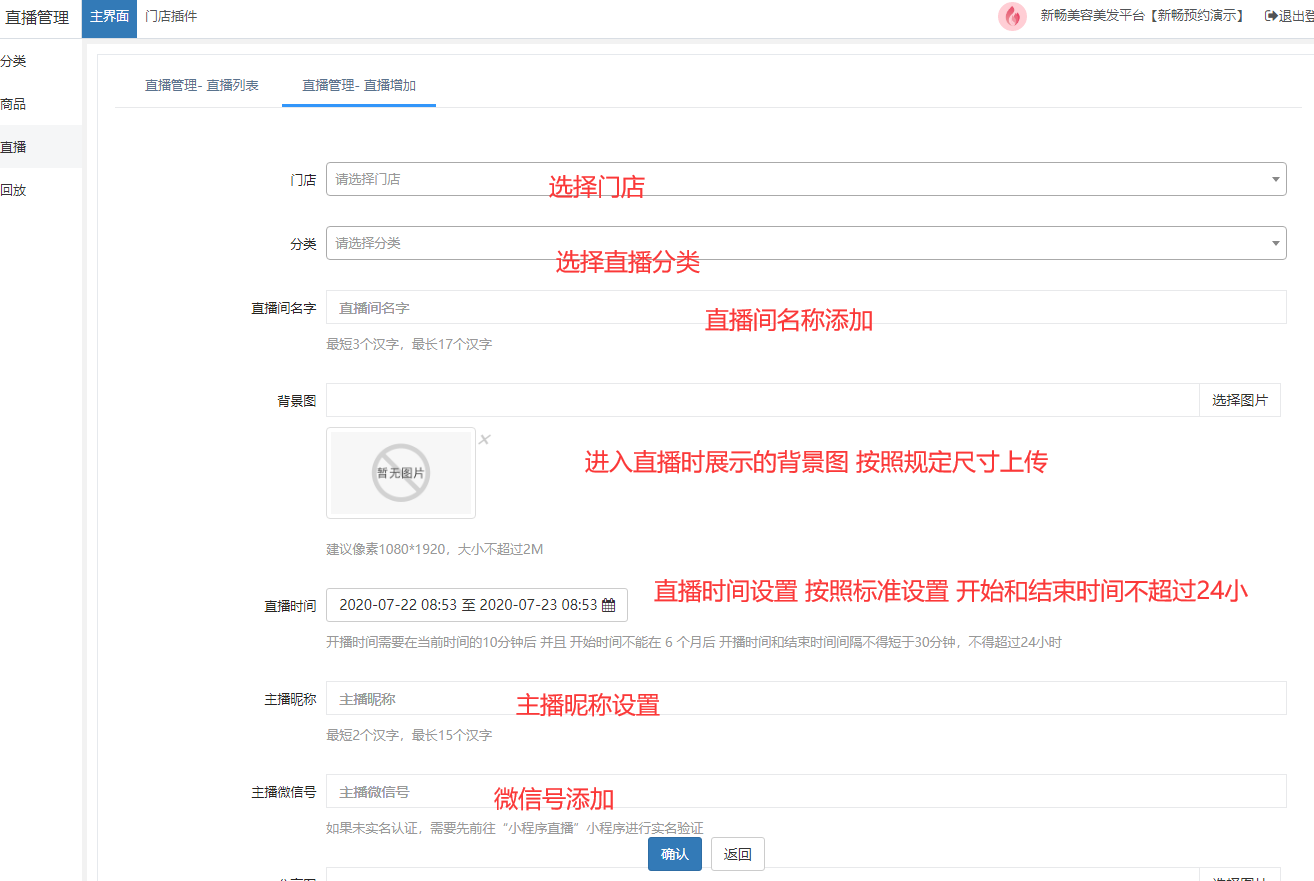The height and width of the screenshot is (881, 1314).
Task: Remove background image with the X icon
Action: coord(484,439)
